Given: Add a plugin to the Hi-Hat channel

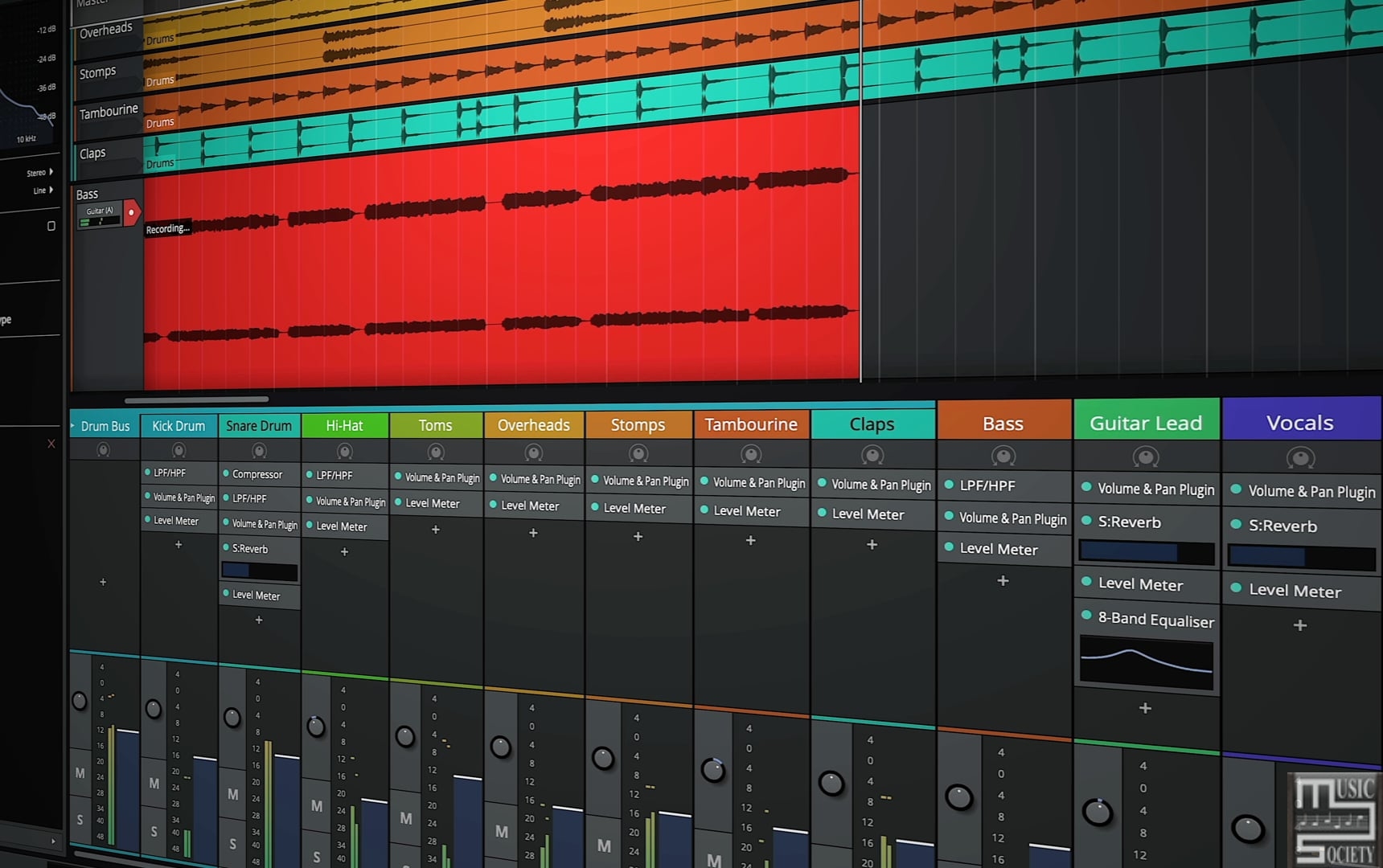Looking at the screenshot, I should pos(345,552).
